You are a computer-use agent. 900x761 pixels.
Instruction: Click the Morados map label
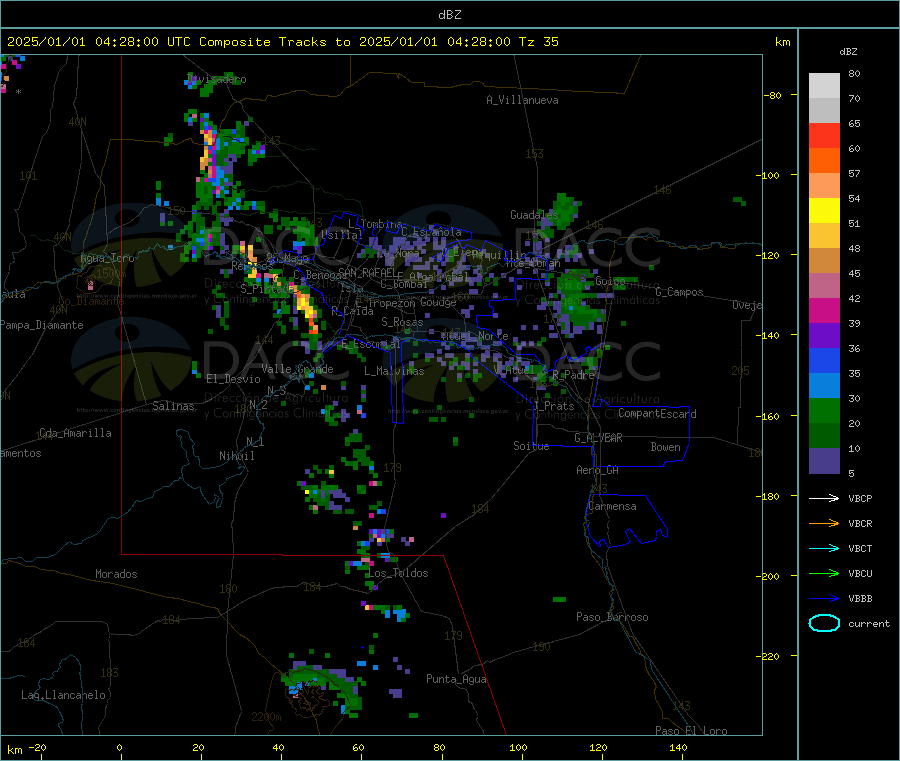116,574
